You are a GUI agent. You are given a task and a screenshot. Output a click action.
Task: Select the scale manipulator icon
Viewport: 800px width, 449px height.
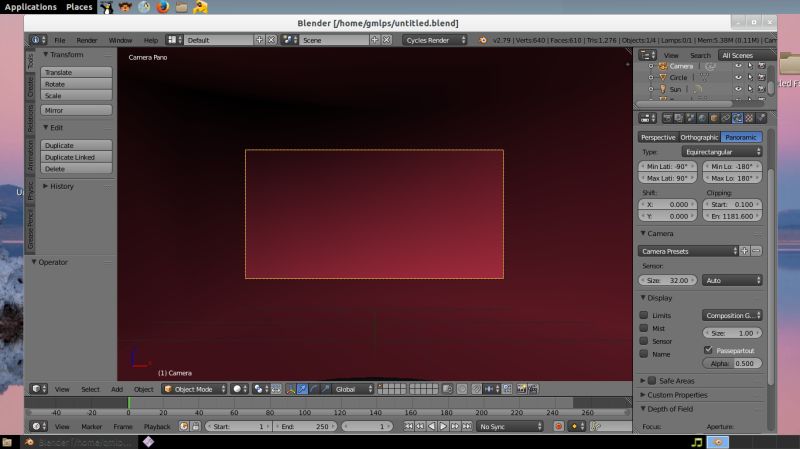coord(326,389)
